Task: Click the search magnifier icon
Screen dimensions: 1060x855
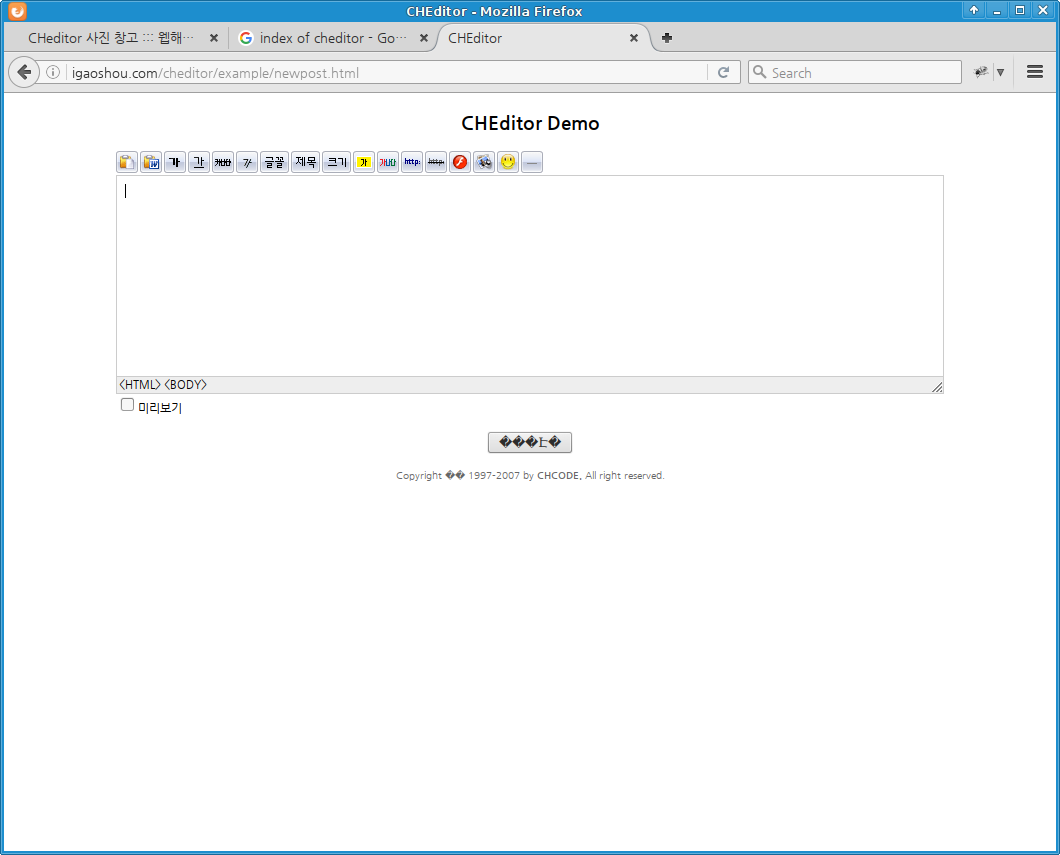Action: (x=760, y=72)
